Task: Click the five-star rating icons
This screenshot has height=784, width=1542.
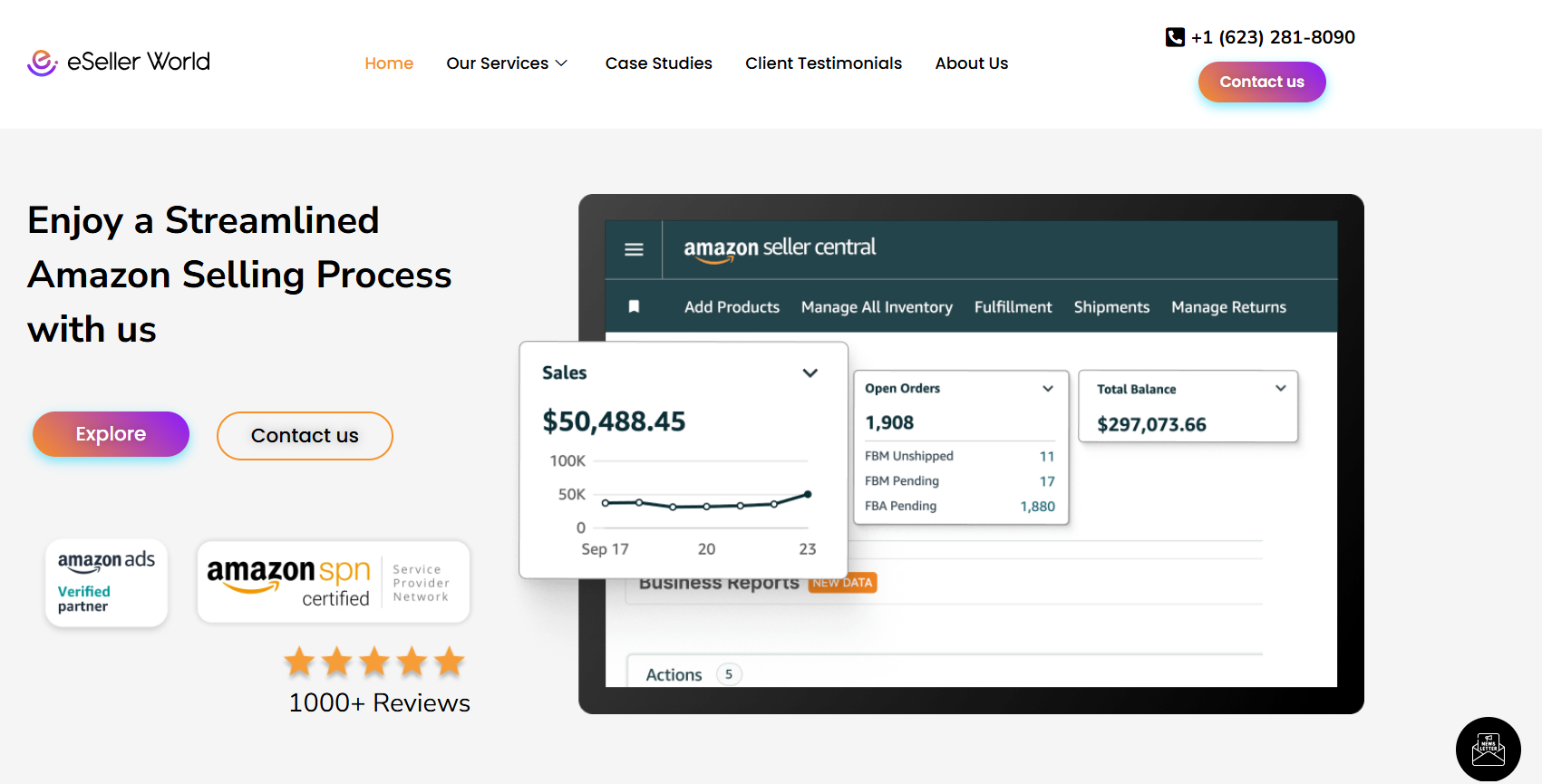Action: (x=374, y=663)
